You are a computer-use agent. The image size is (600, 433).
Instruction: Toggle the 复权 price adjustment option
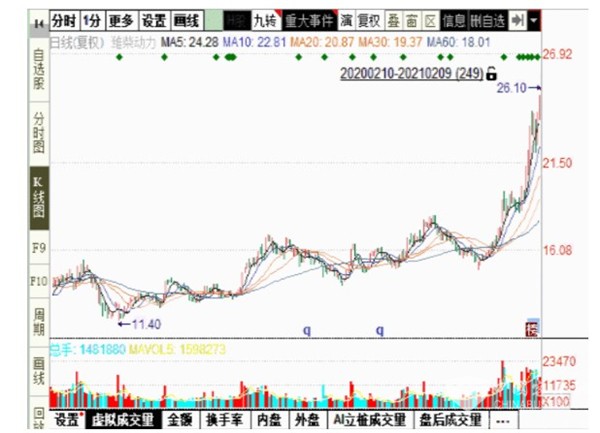pyautogui.click(x=367, y=20)
